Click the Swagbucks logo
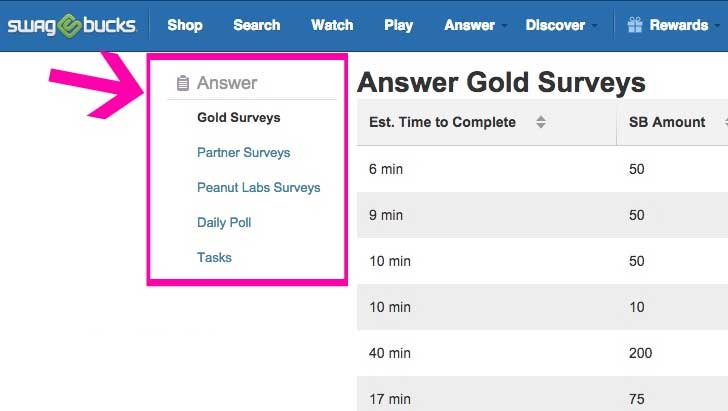The image size is (728, 411). coord(72,26)
